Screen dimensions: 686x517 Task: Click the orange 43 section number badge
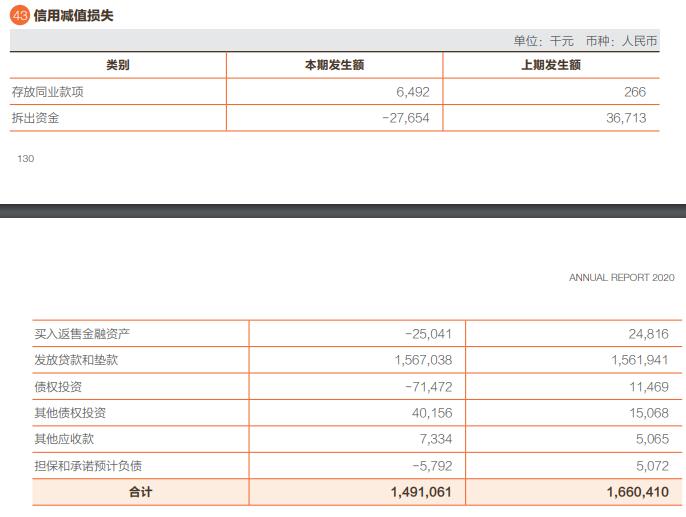20,15
